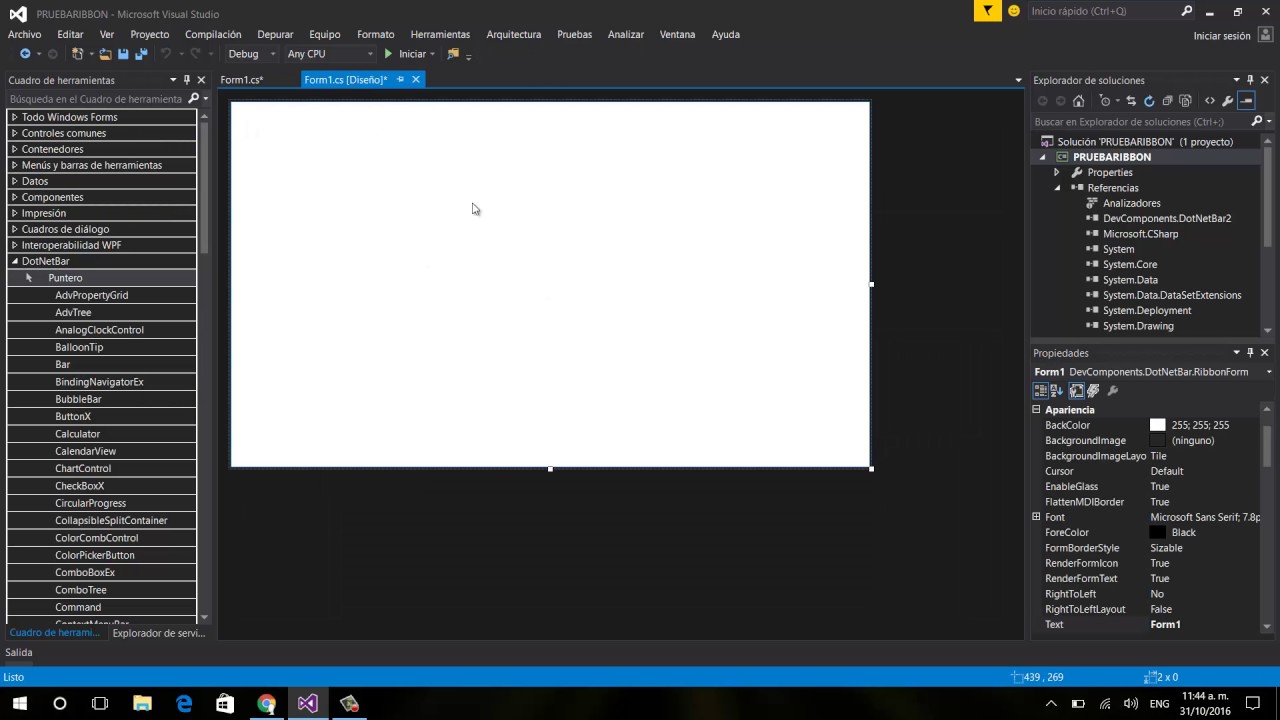This screenshot has height=720, width=1280.
Task: Click the find in files toolbar icon
Action: pyautogui.click(x=453, y=54)
